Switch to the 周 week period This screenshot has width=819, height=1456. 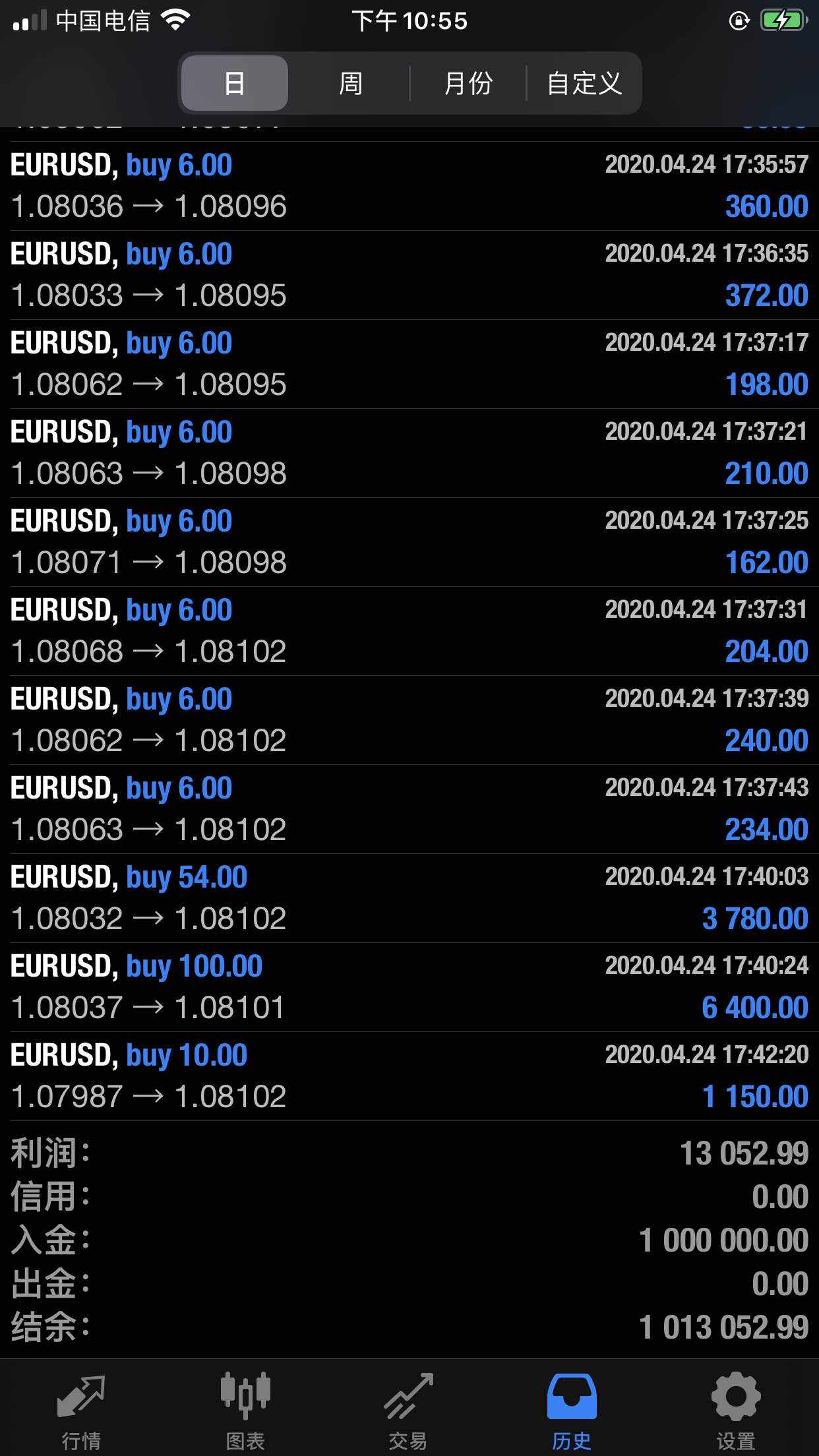point(350,83)
